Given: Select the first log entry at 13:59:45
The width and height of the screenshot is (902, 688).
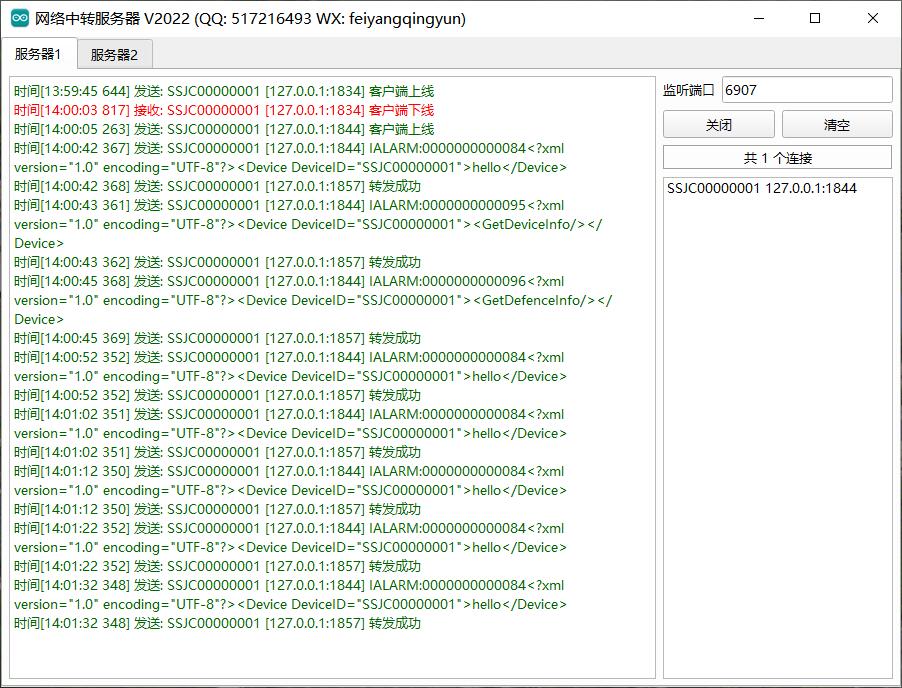Looking at the screenshot, I should (224, 91).
